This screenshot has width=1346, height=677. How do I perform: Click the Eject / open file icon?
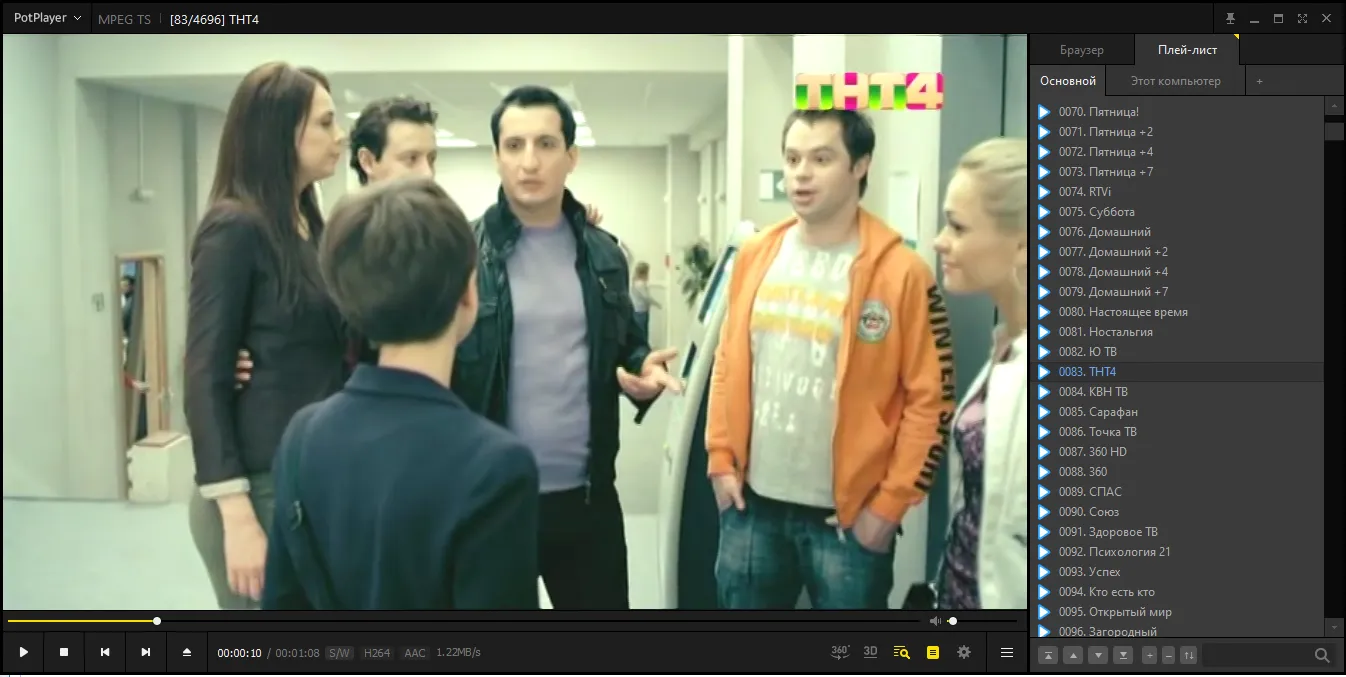click(187, 652)
